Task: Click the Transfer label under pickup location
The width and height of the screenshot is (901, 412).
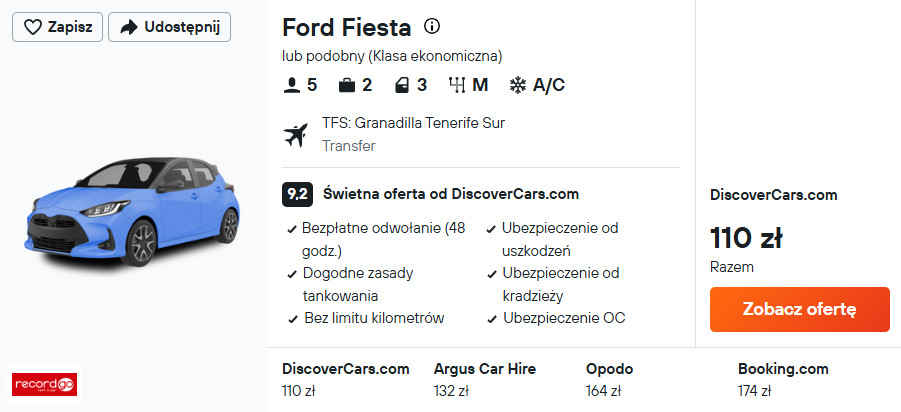Action: pyautogui.click(x=349, y=146)
